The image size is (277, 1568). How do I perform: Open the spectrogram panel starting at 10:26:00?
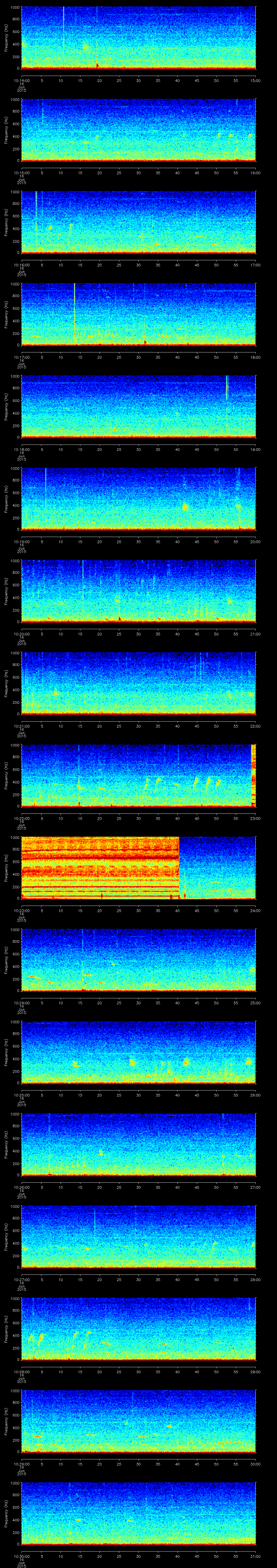(139, 1144)
